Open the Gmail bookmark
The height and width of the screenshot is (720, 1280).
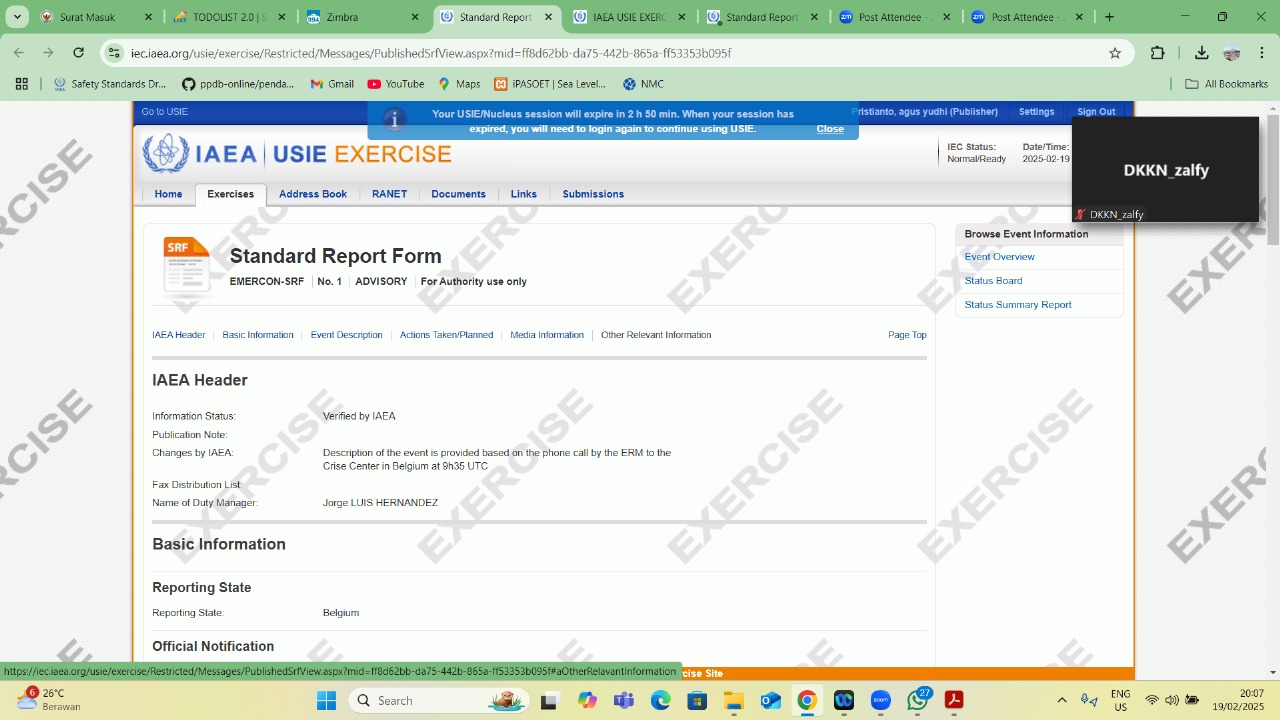tap(332, 84)
